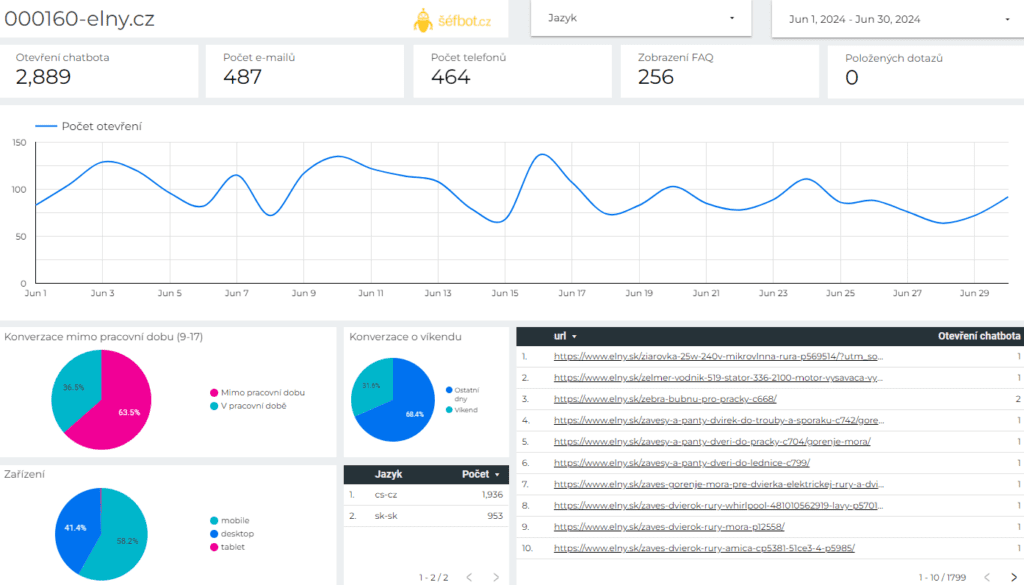Viewport: 1024px width, 585px height.
Task: Click the Otevření chatbota 2,889 scorecard
Action: 100,70
